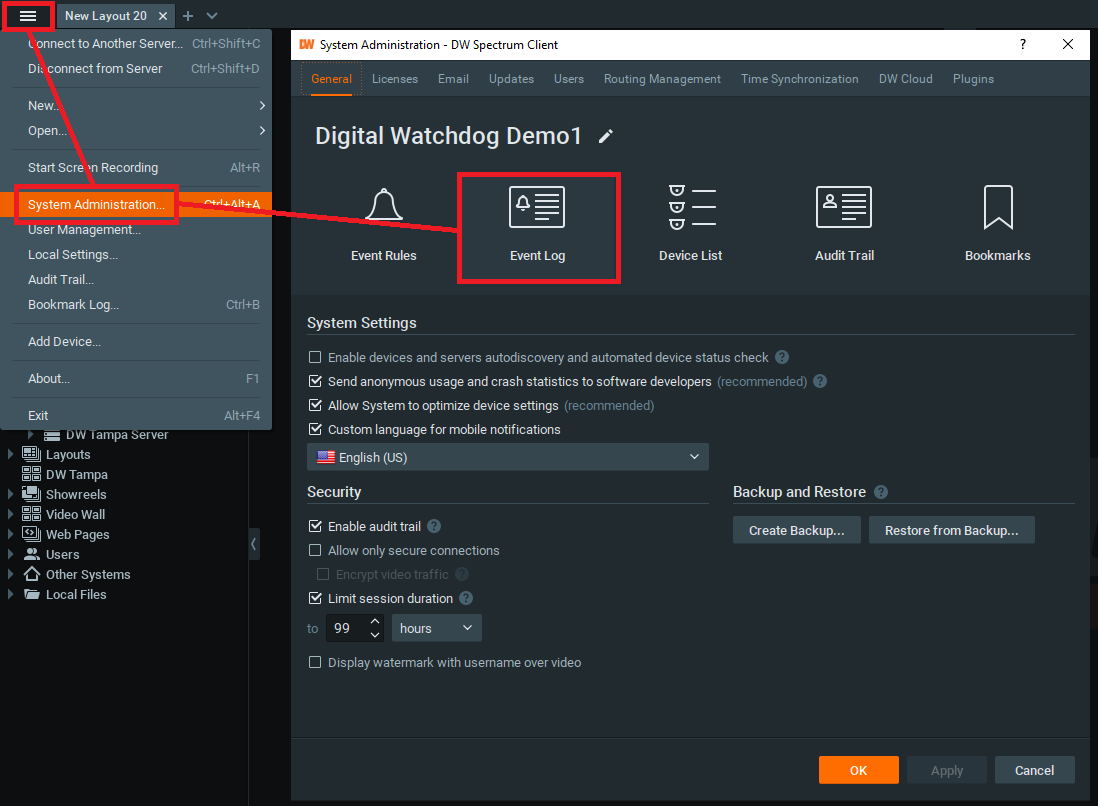Decrease session duration with down arrow
The height and width of the screenshot is (806, 1098).
coord(375,634)
